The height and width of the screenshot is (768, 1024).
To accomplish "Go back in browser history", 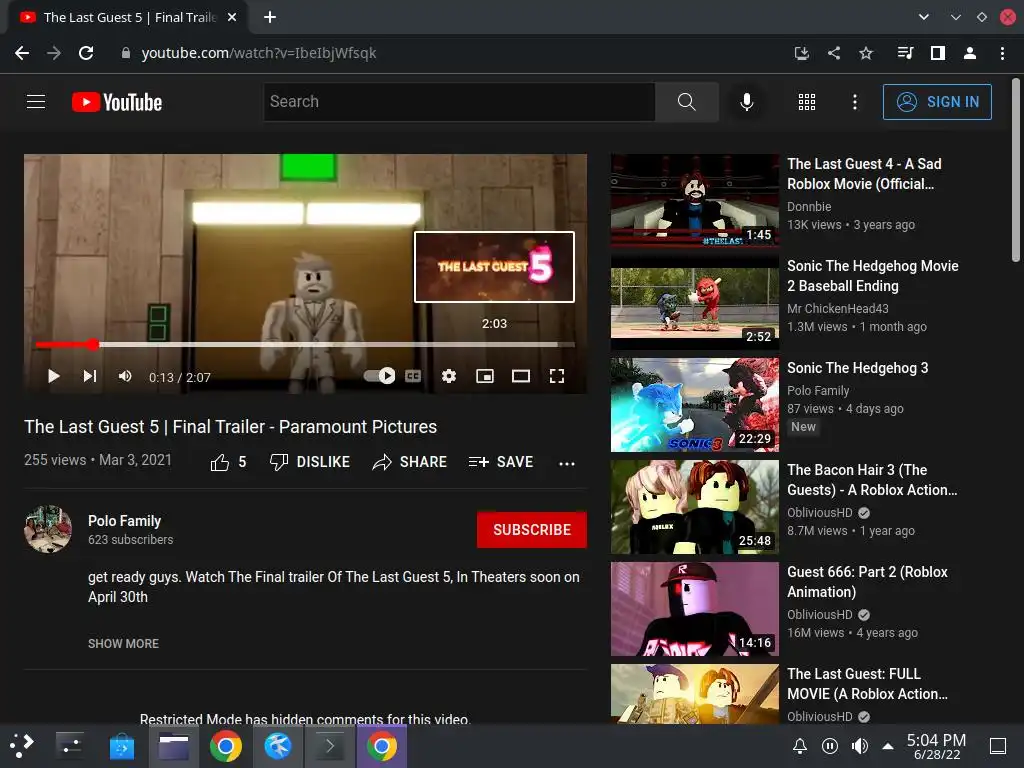I will pos(22,53).
